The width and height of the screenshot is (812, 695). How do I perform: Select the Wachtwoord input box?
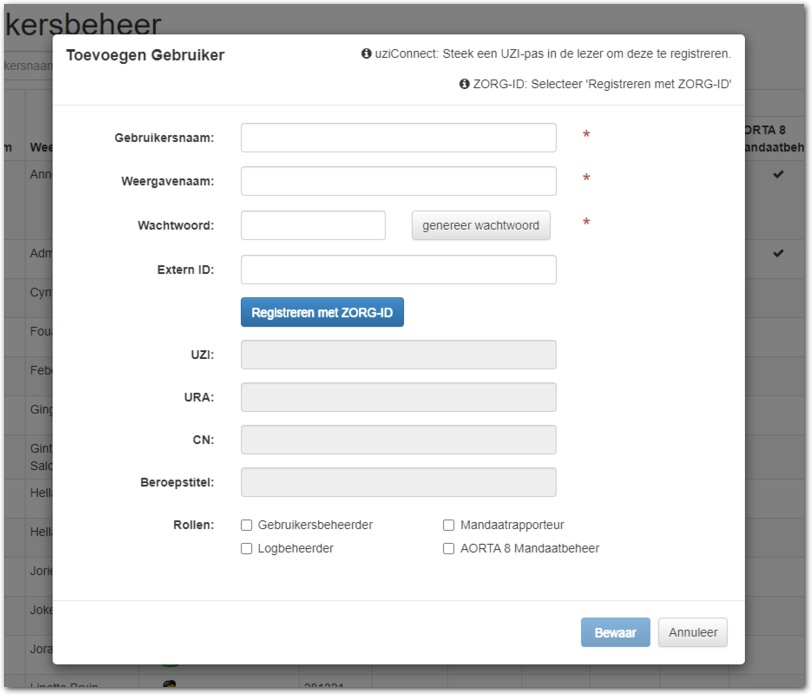[313, 226]
